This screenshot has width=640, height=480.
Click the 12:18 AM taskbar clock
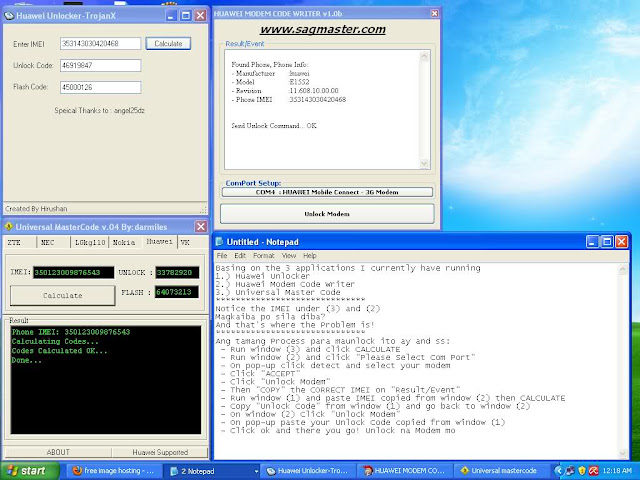(617, 471)
